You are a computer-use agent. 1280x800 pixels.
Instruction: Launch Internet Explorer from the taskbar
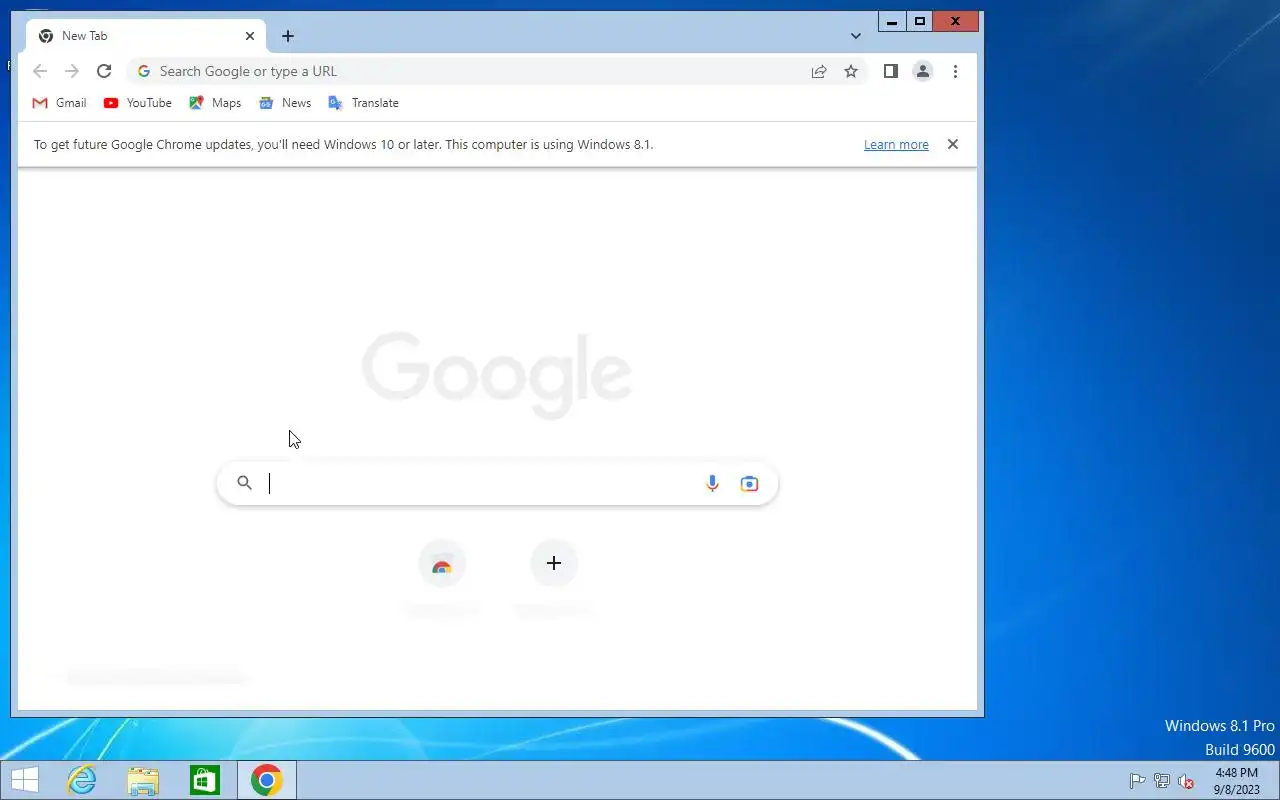(x=81, y=780)
